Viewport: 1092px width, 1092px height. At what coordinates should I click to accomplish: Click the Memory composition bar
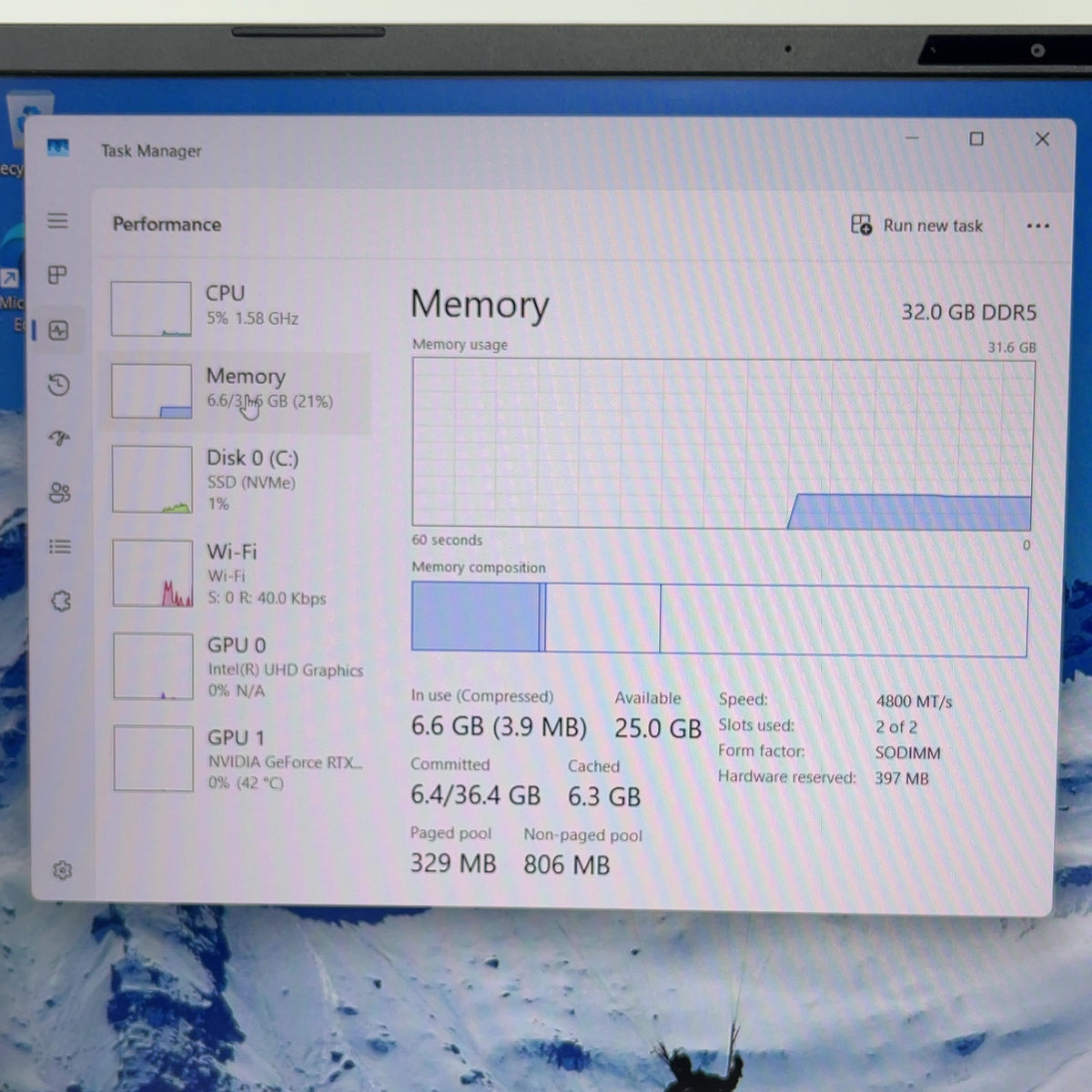pyautogui.click(x=720, y=619)
